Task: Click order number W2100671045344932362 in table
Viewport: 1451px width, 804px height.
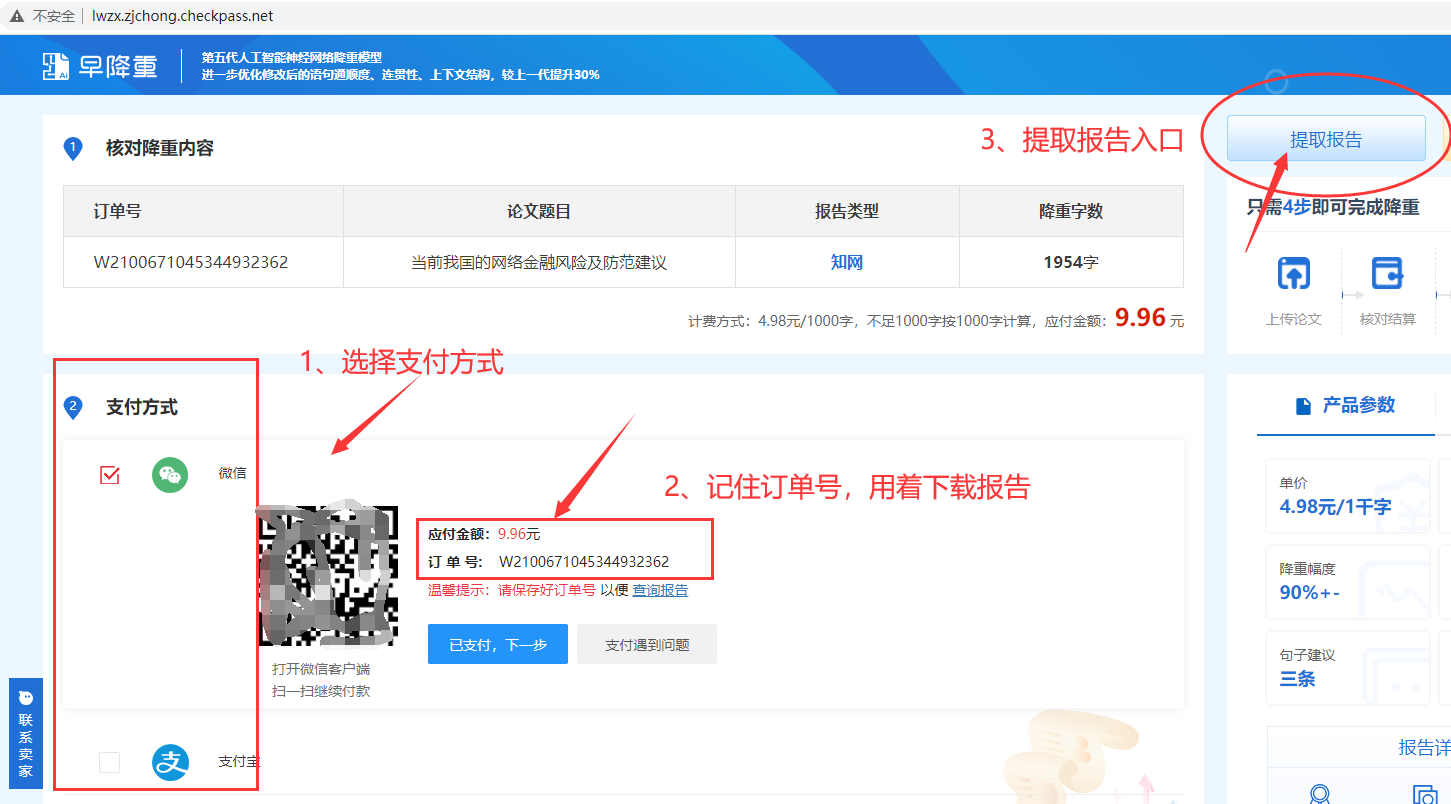Action: click(x=191, y=262)
